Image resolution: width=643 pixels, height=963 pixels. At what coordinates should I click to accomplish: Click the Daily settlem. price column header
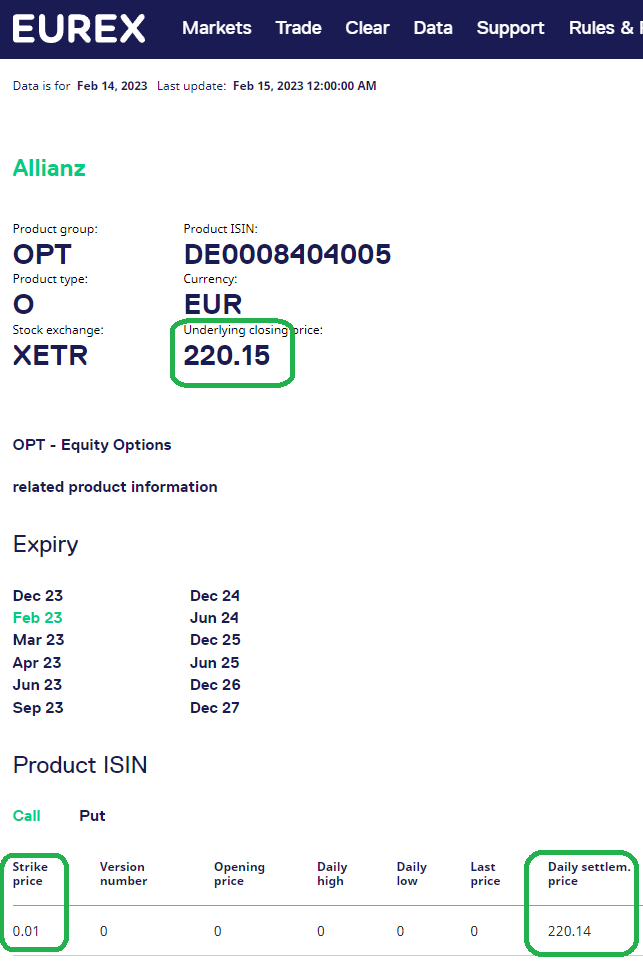(588, 874)
